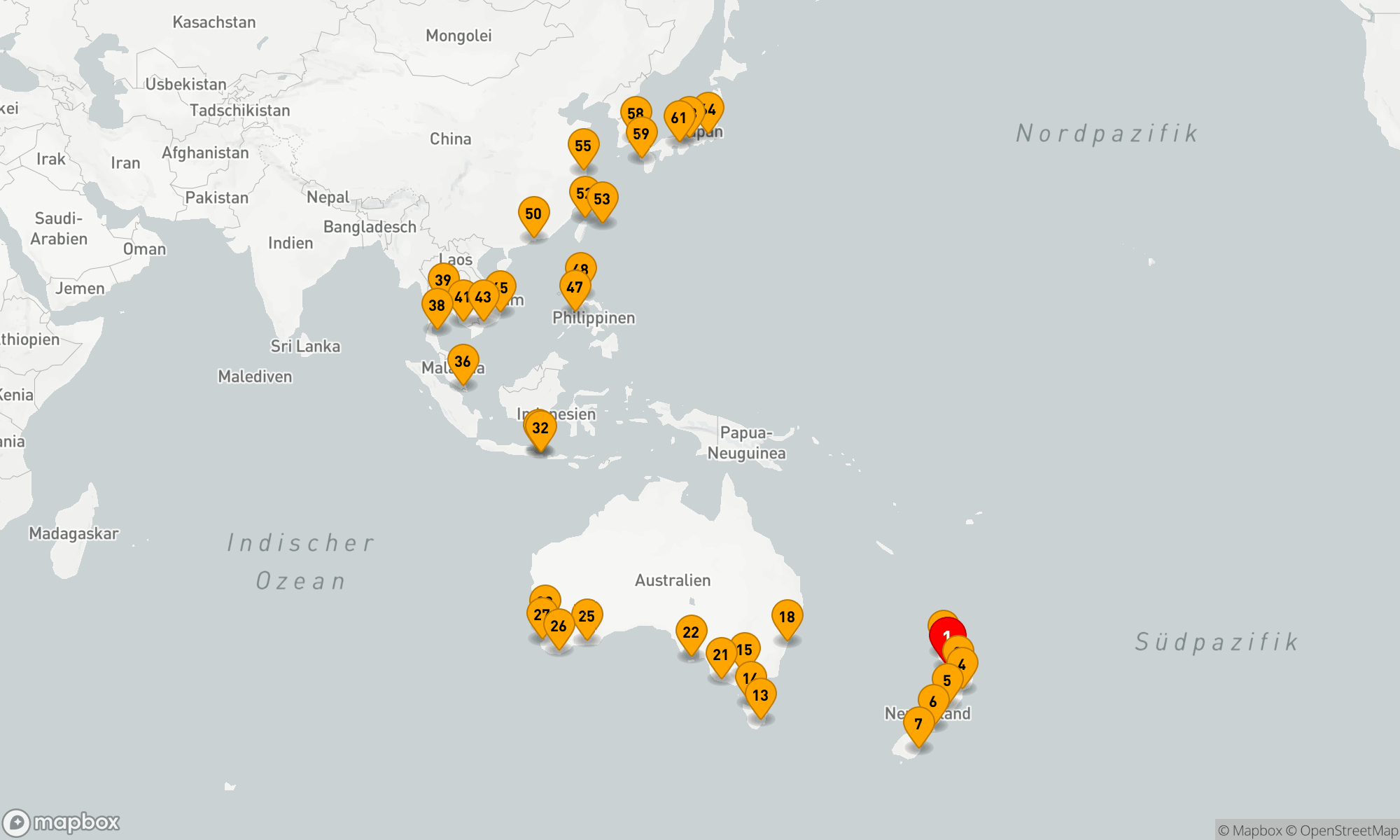This screenshot has height=840, width=1400.
Task: Open marker 47 in the Philippines
Action: [575, 288]
